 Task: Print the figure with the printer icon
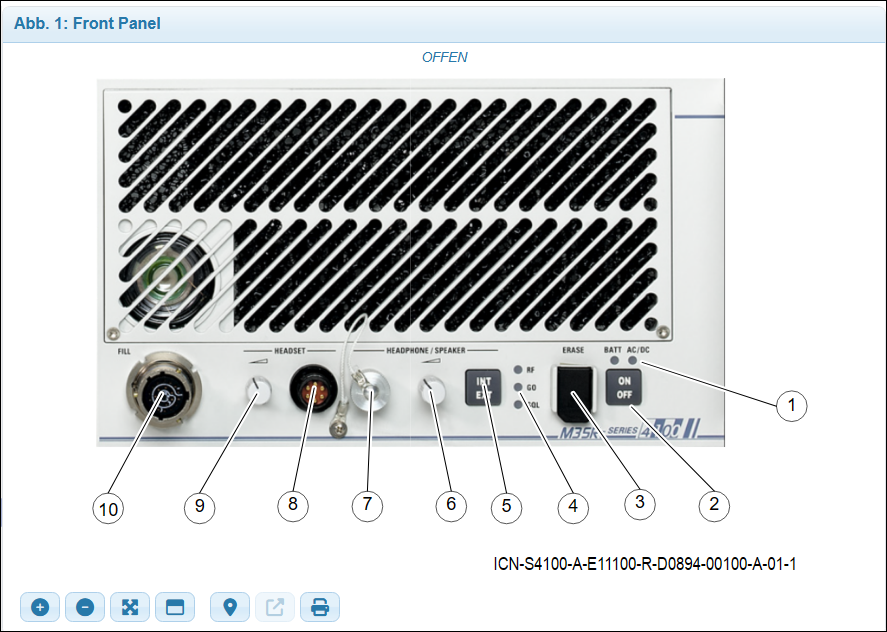[x=320, y=607]
